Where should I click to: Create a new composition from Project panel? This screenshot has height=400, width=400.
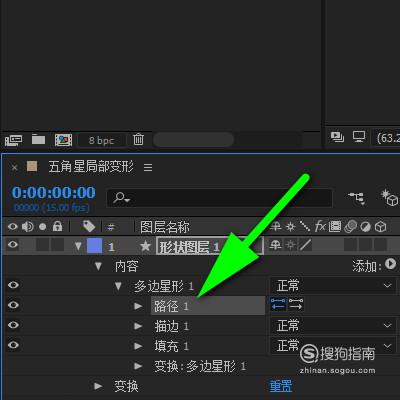pyautogui.click(x=63, y=140)
